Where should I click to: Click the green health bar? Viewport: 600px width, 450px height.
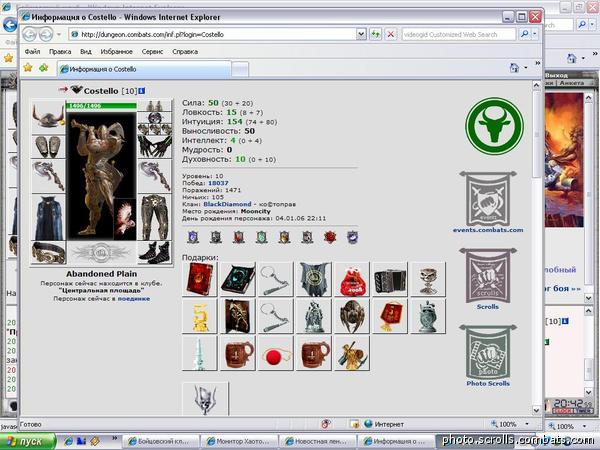pyautogui.click(x=101, y=106)
